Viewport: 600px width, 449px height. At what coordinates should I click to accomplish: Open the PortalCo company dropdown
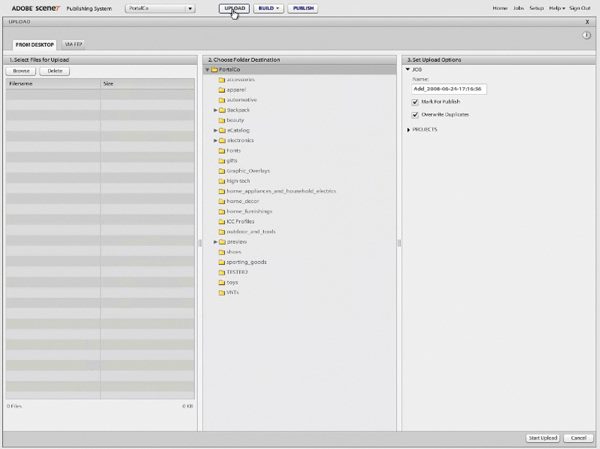coord(160,8)
